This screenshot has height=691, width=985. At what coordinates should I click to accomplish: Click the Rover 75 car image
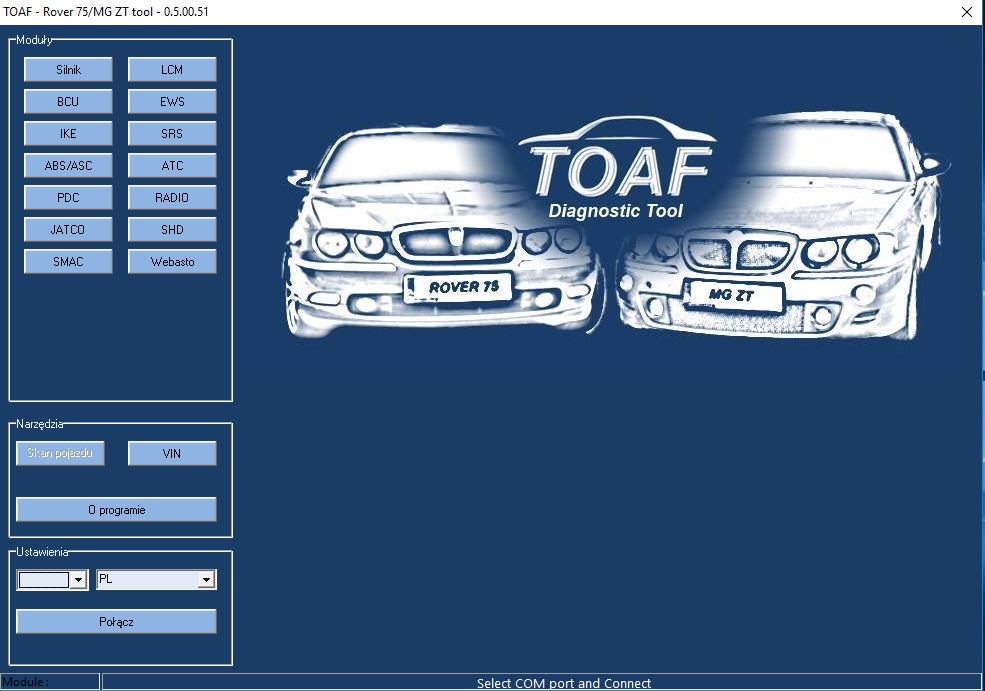443,231
